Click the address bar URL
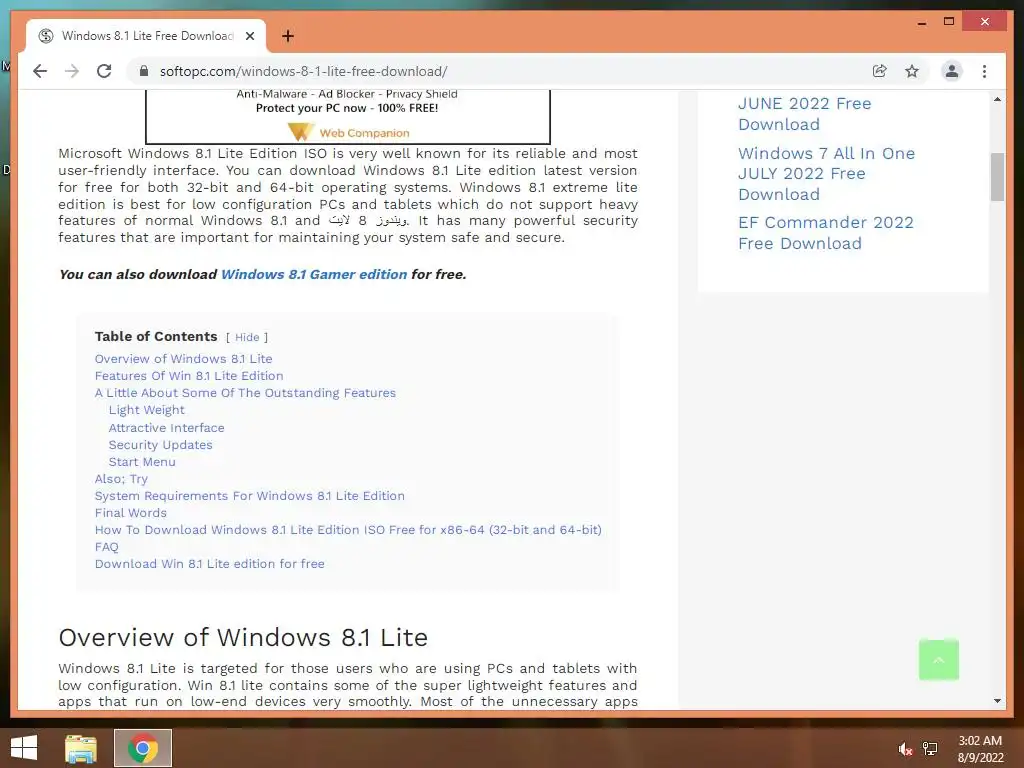 [x=304, y=71]
